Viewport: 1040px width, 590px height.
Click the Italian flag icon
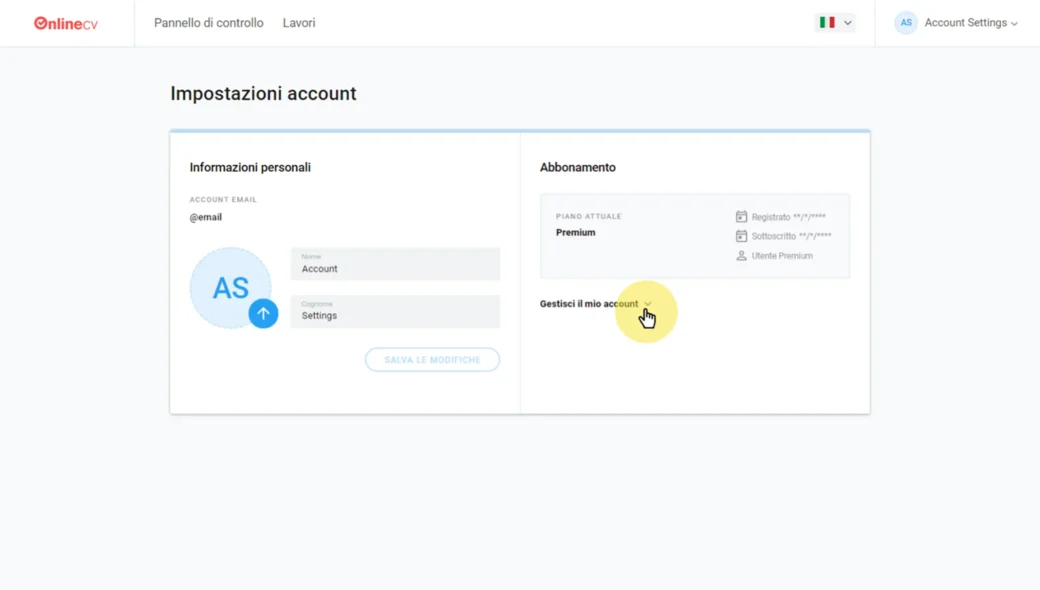(x=827, y=22)
